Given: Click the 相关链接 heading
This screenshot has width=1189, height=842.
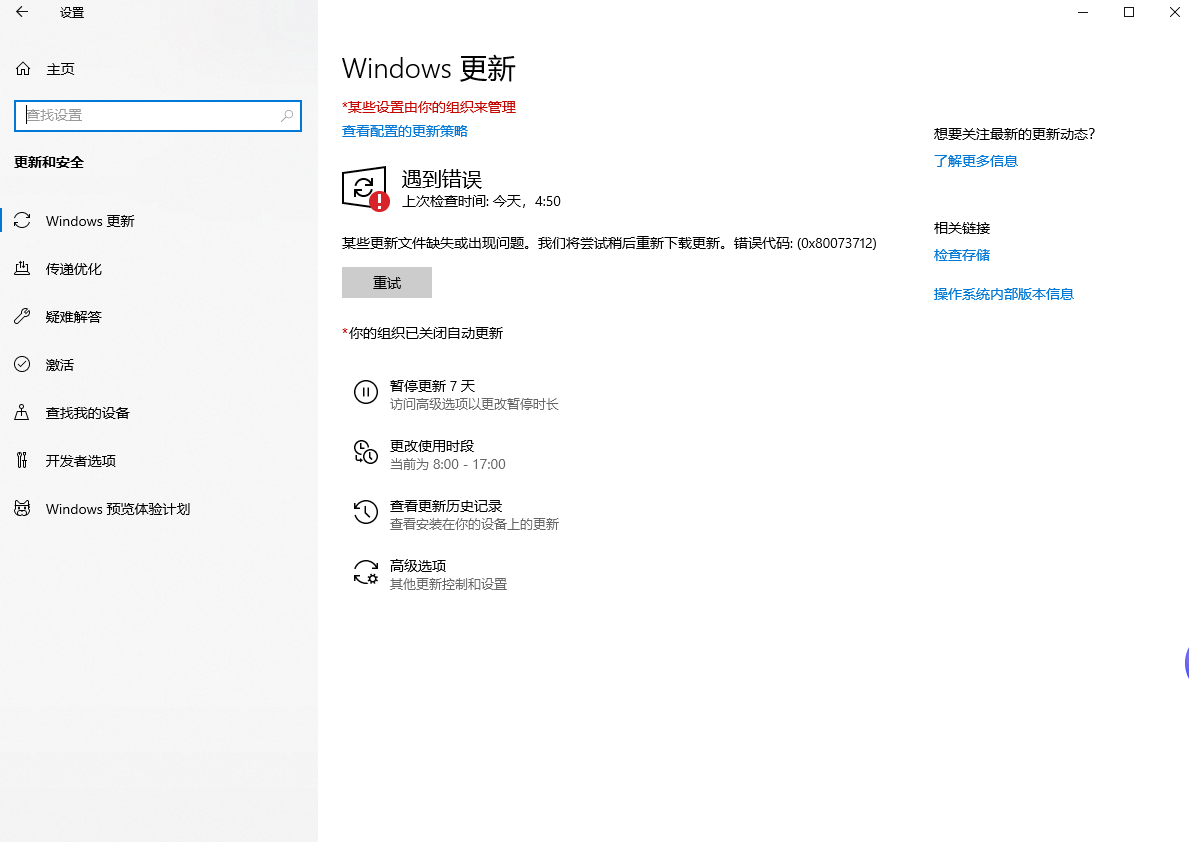Looking at the screenshot, I should [962, 228].
